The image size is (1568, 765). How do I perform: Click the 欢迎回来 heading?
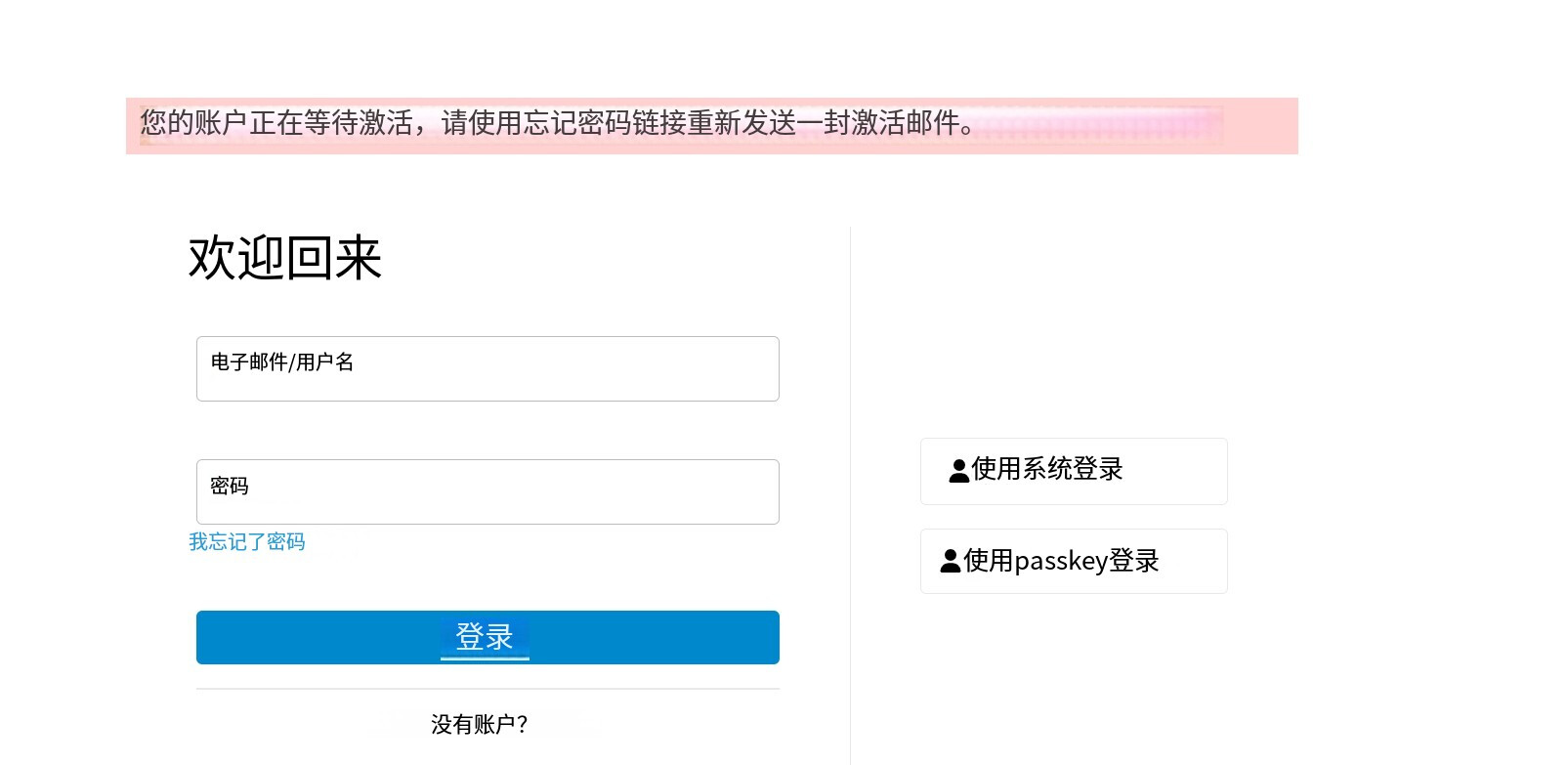285,258
